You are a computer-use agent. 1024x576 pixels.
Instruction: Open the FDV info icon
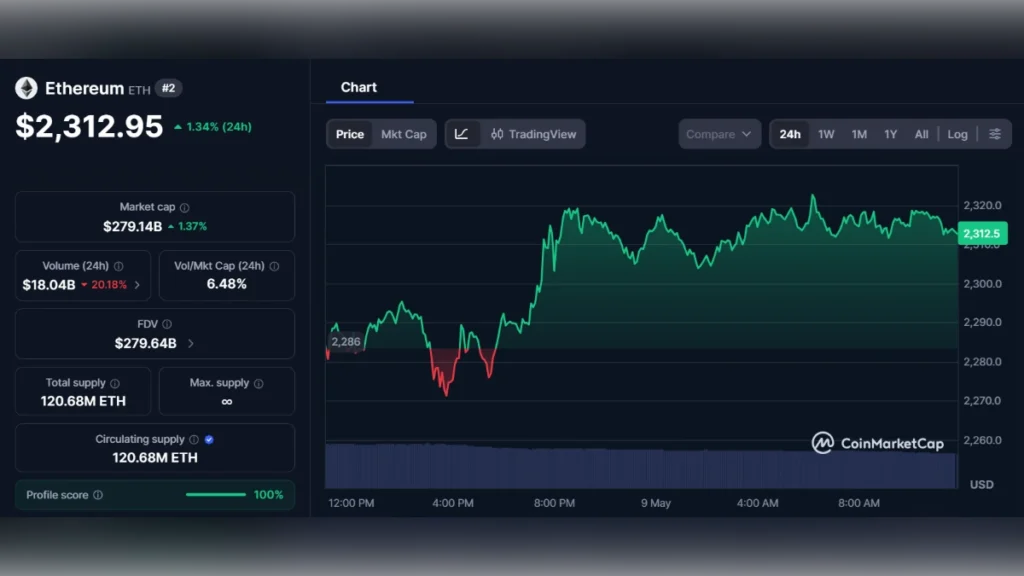(x=167, y=324)
